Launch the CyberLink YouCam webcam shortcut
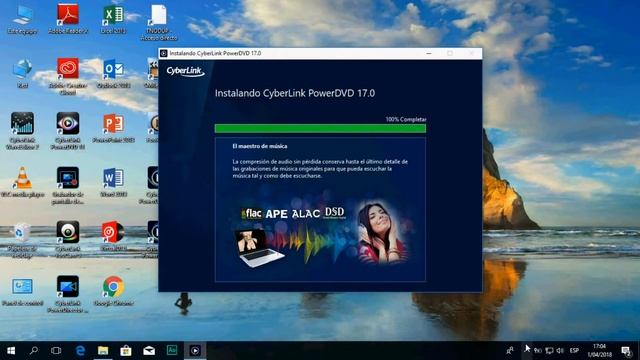 point(68,239)
